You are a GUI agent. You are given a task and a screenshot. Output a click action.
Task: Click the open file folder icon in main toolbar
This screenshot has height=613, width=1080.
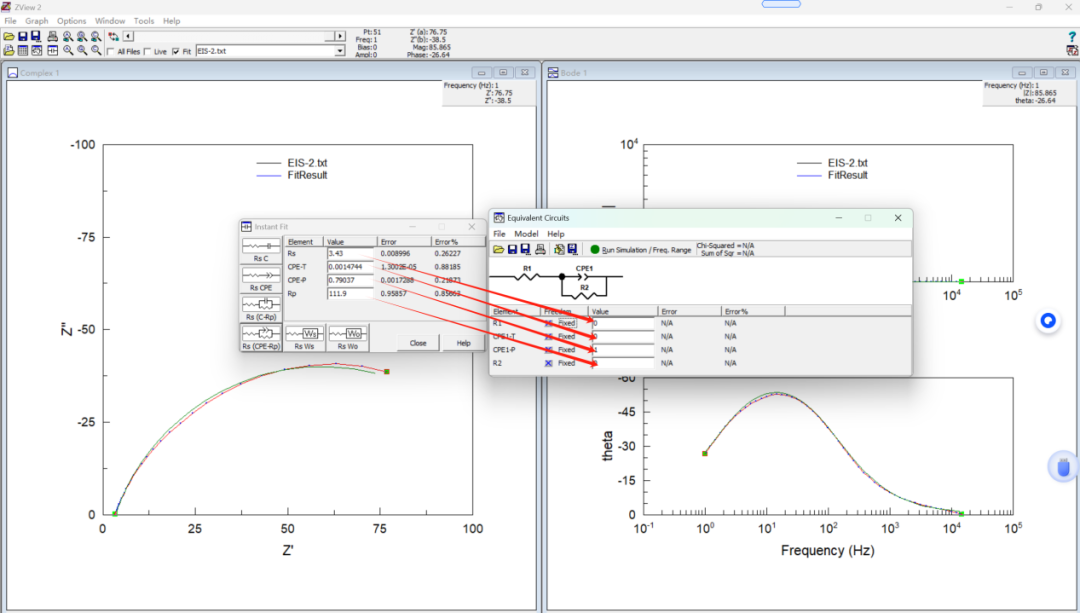coord(8,36)
